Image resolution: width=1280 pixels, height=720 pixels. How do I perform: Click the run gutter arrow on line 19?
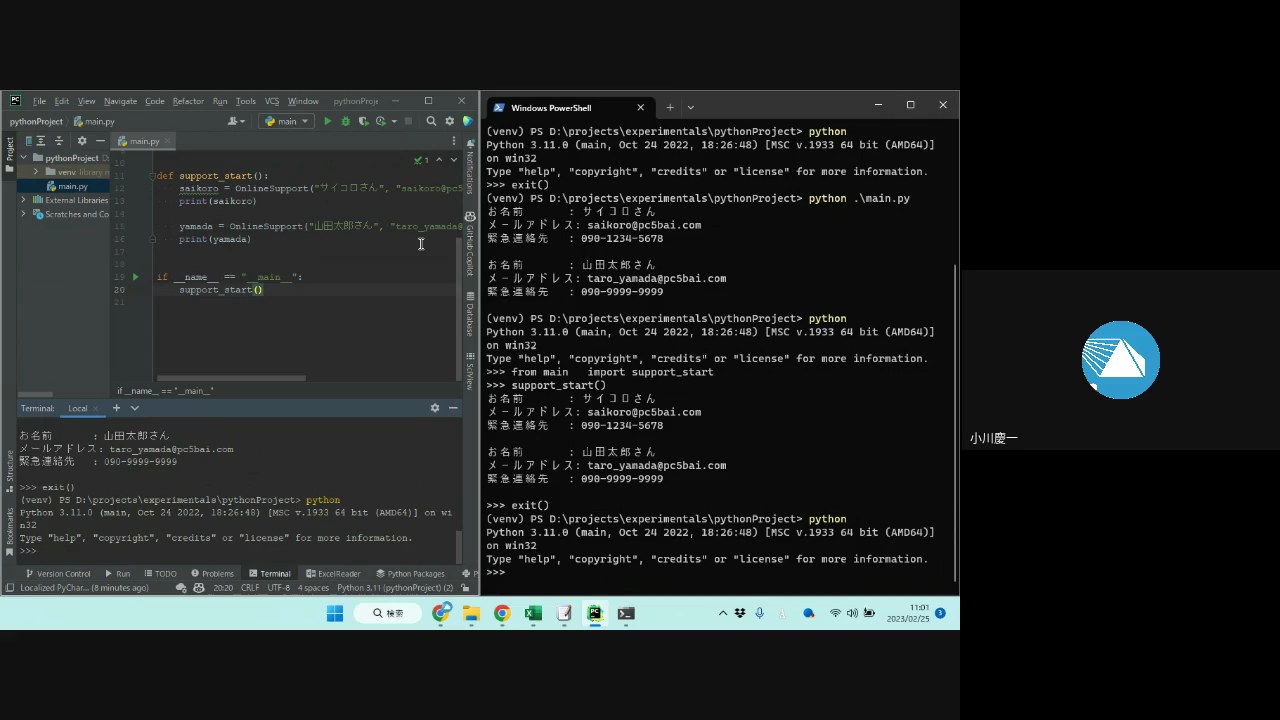pos(135,277)
